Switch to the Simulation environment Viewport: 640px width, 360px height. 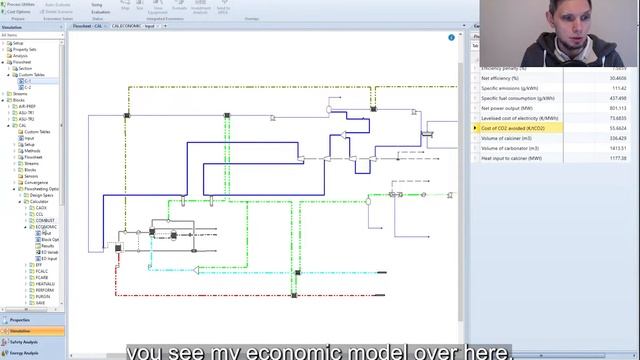tap(32, 331)
